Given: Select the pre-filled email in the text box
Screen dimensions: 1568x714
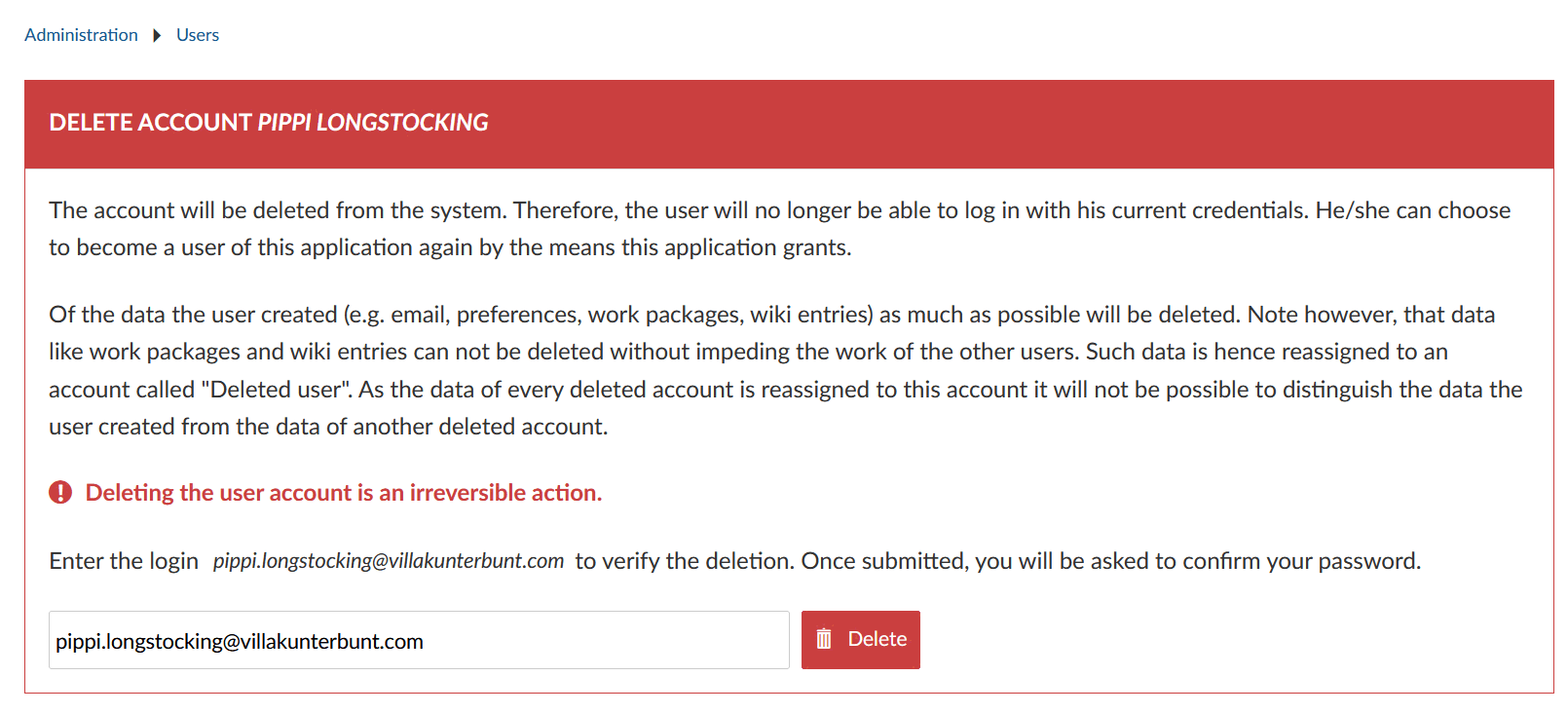Looking at the screenshot, I should click(x=237, y=641).
